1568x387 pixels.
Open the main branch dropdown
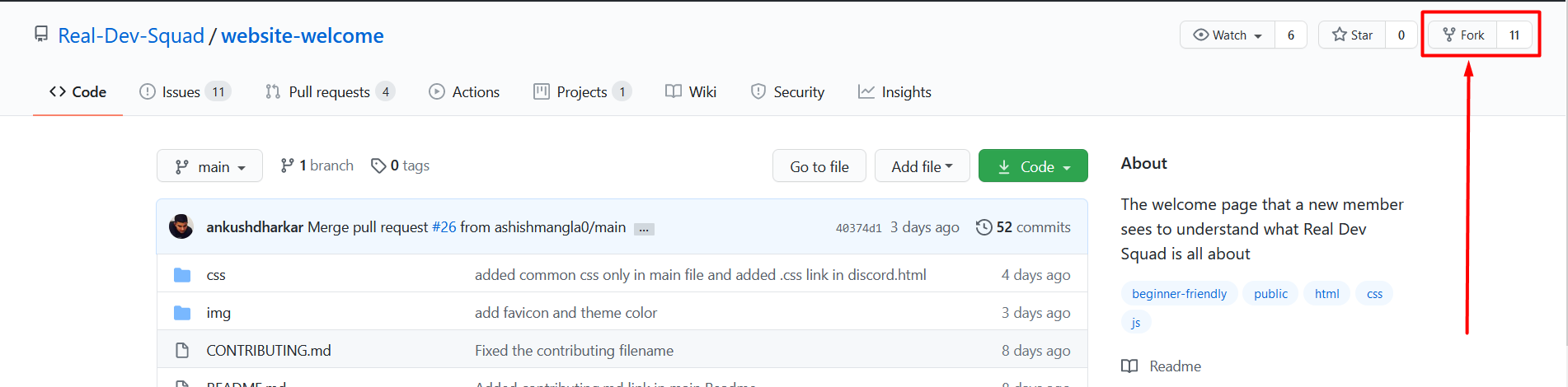coord(209,166)
